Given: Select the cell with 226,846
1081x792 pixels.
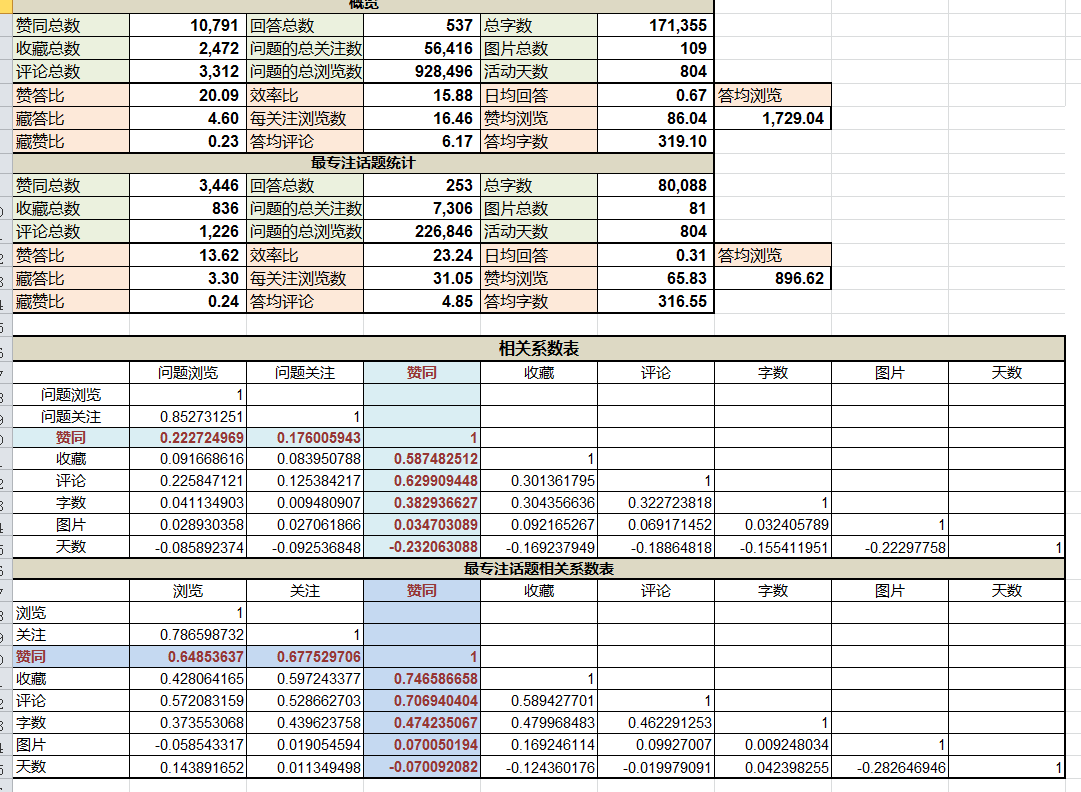Looking at the screenshot, I should [x=421, y=232].
